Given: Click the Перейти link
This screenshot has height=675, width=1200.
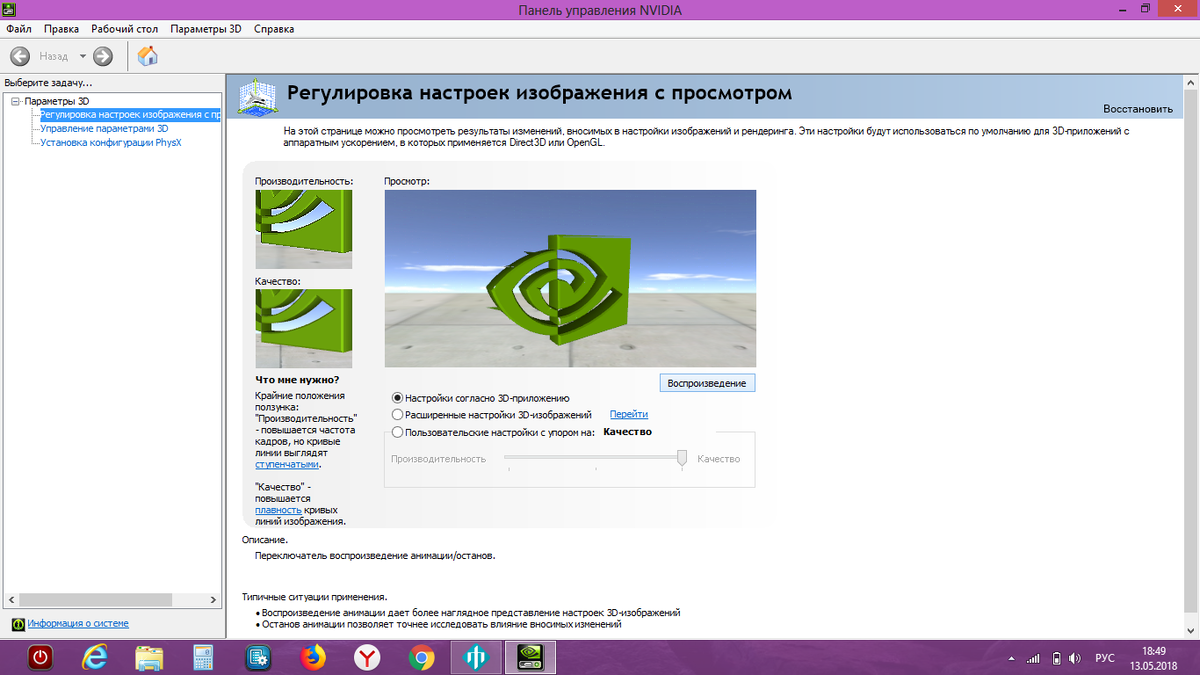Looking at the screenshot, I should [629, 414].
